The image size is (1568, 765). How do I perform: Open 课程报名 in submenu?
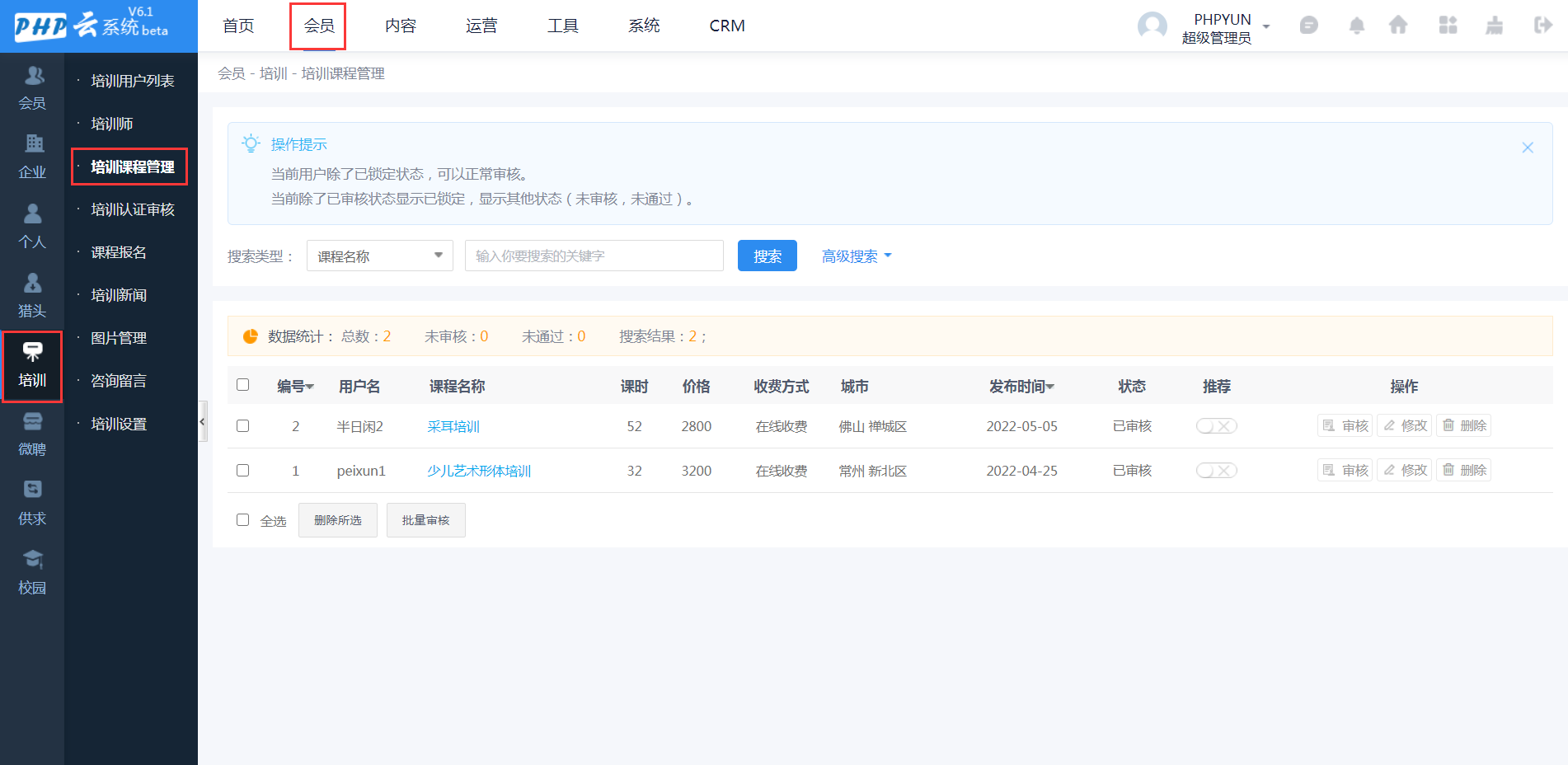point(119,252)
